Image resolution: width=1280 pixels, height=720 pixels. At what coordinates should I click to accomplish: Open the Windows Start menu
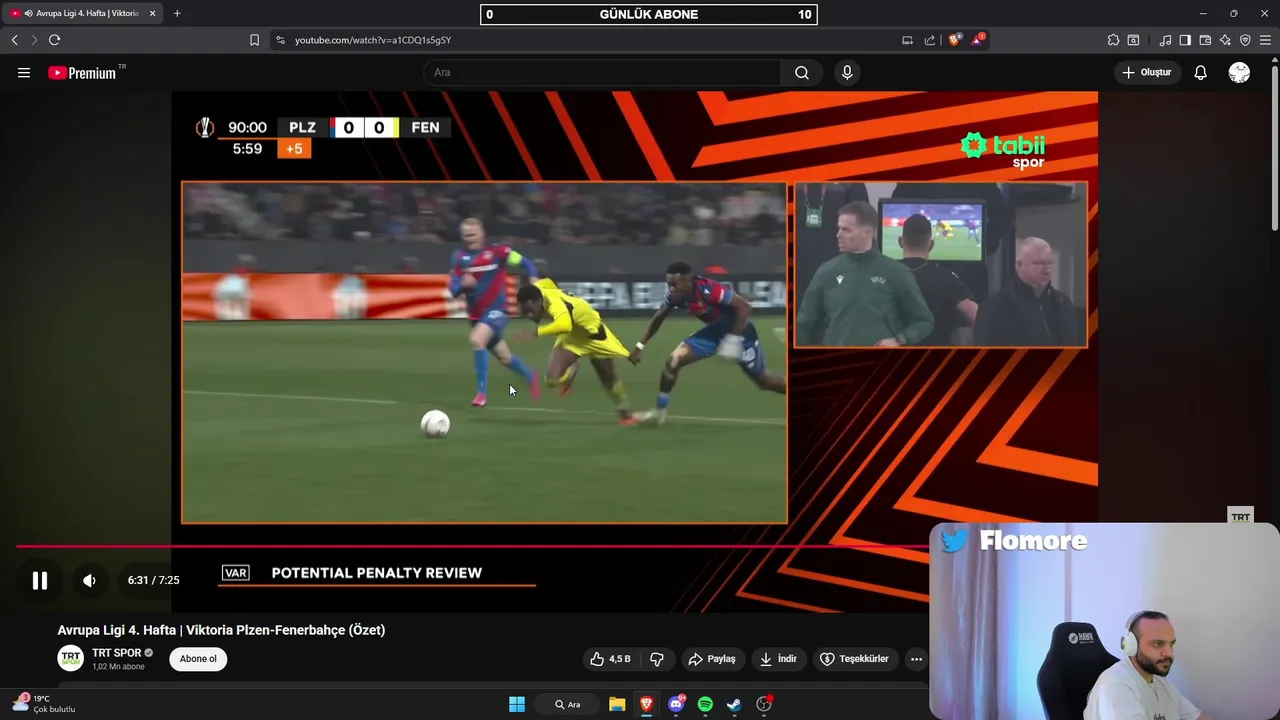pyautogui.click(x=517, y=704)
